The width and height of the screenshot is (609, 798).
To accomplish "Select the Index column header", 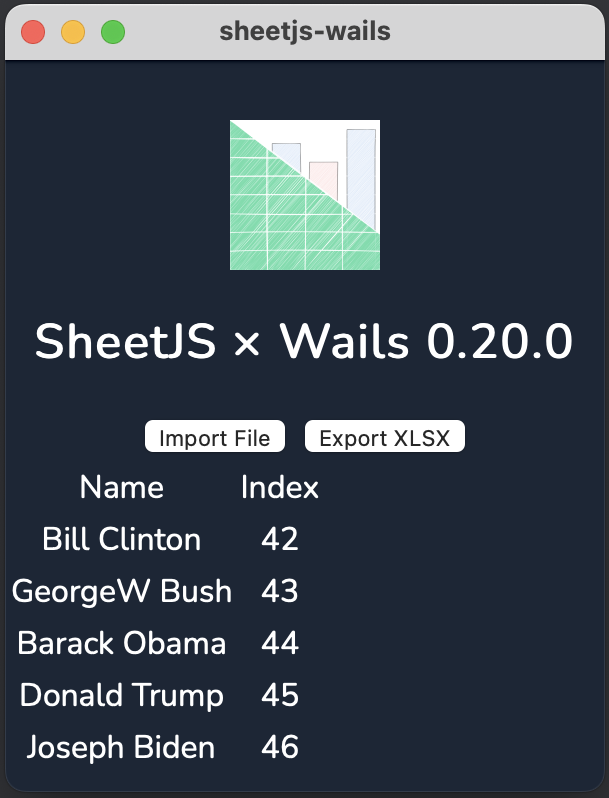I will coord(280,487).
